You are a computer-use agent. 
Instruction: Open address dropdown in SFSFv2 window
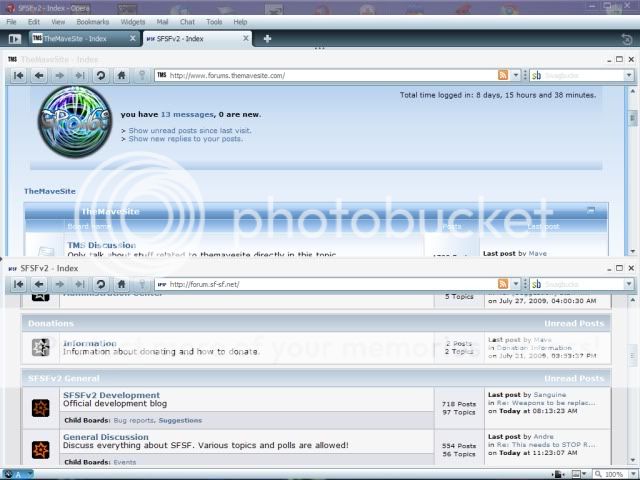(516, 284)
